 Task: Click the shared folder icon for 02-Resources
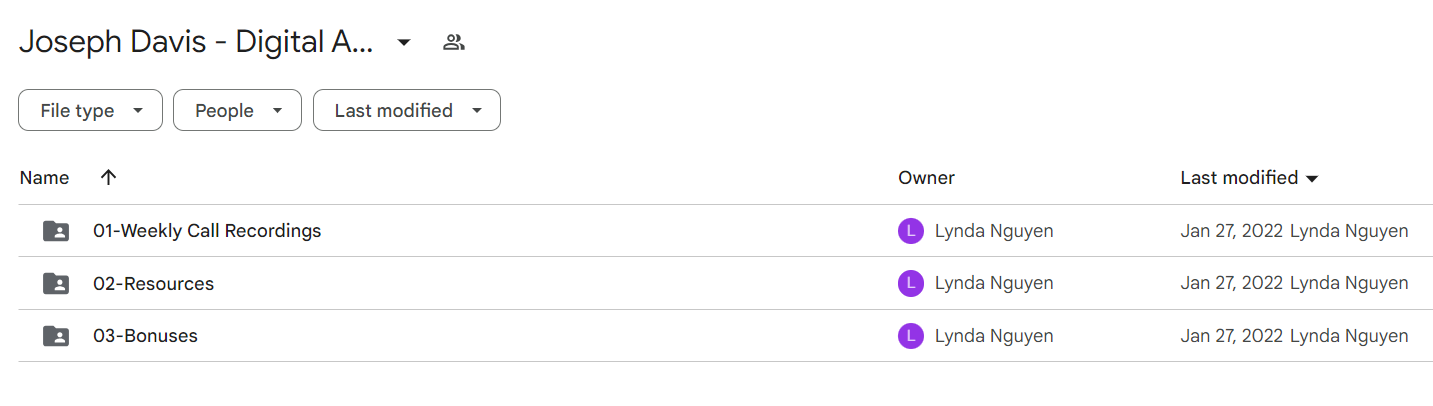click(x=56, y=283)
